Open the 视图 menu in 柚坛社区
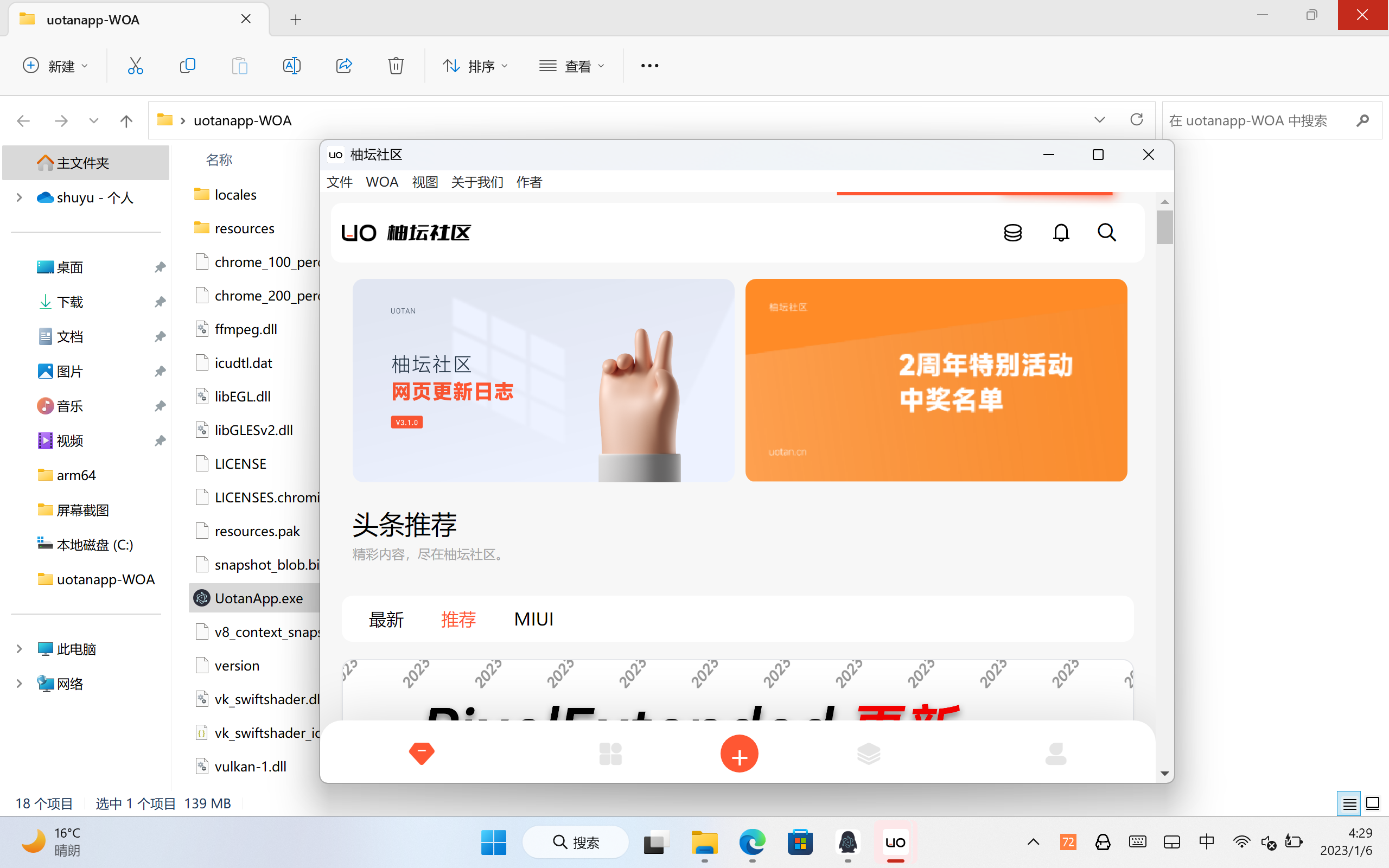 tap(425, 182)
